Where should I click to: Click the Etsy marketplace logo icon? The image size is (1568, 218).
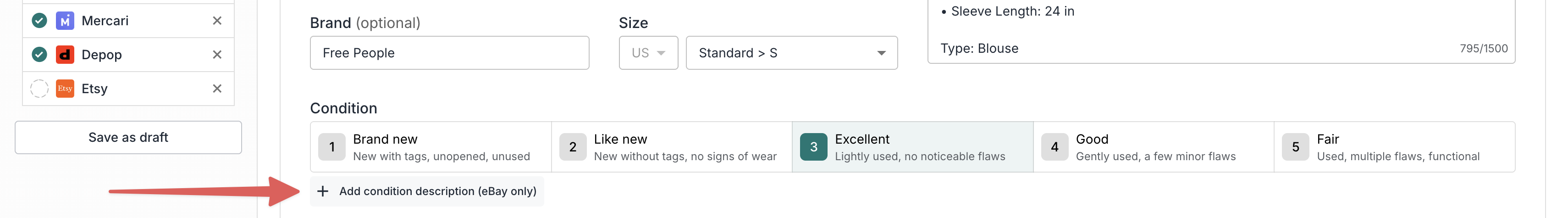[65, 89]
